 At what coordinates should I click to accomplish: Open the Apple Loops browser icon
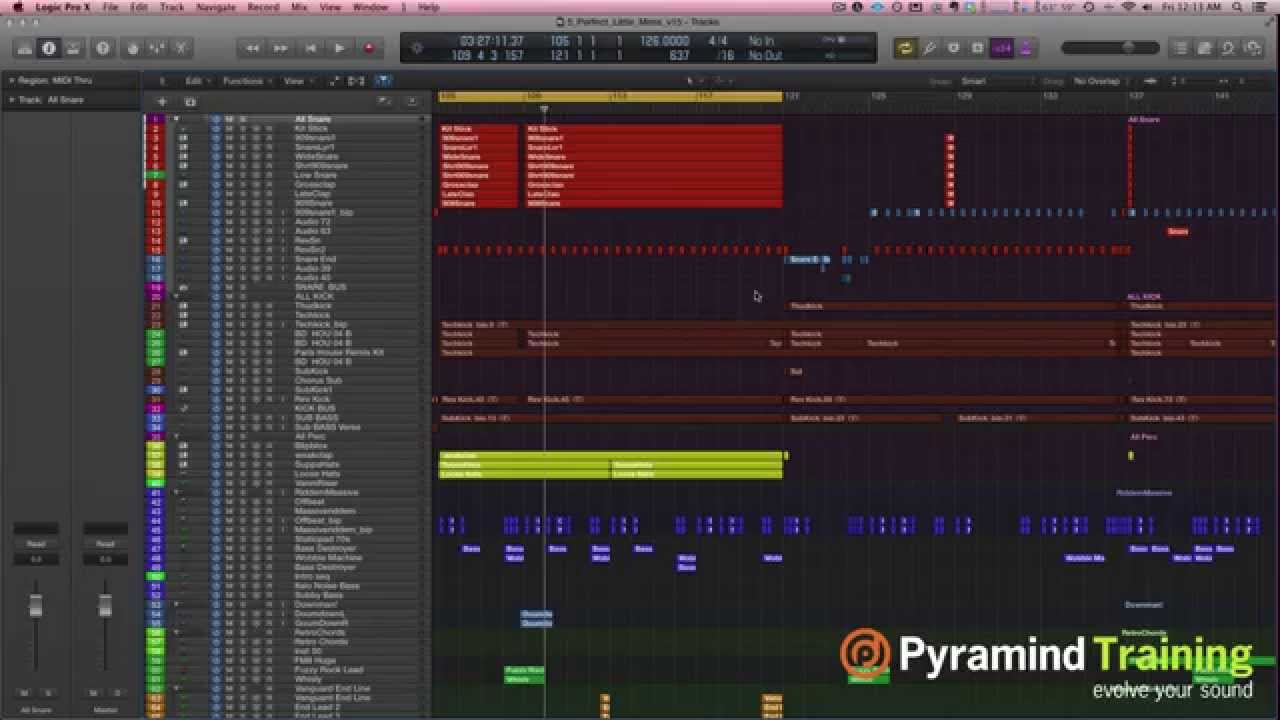(x=1228, y=48)
